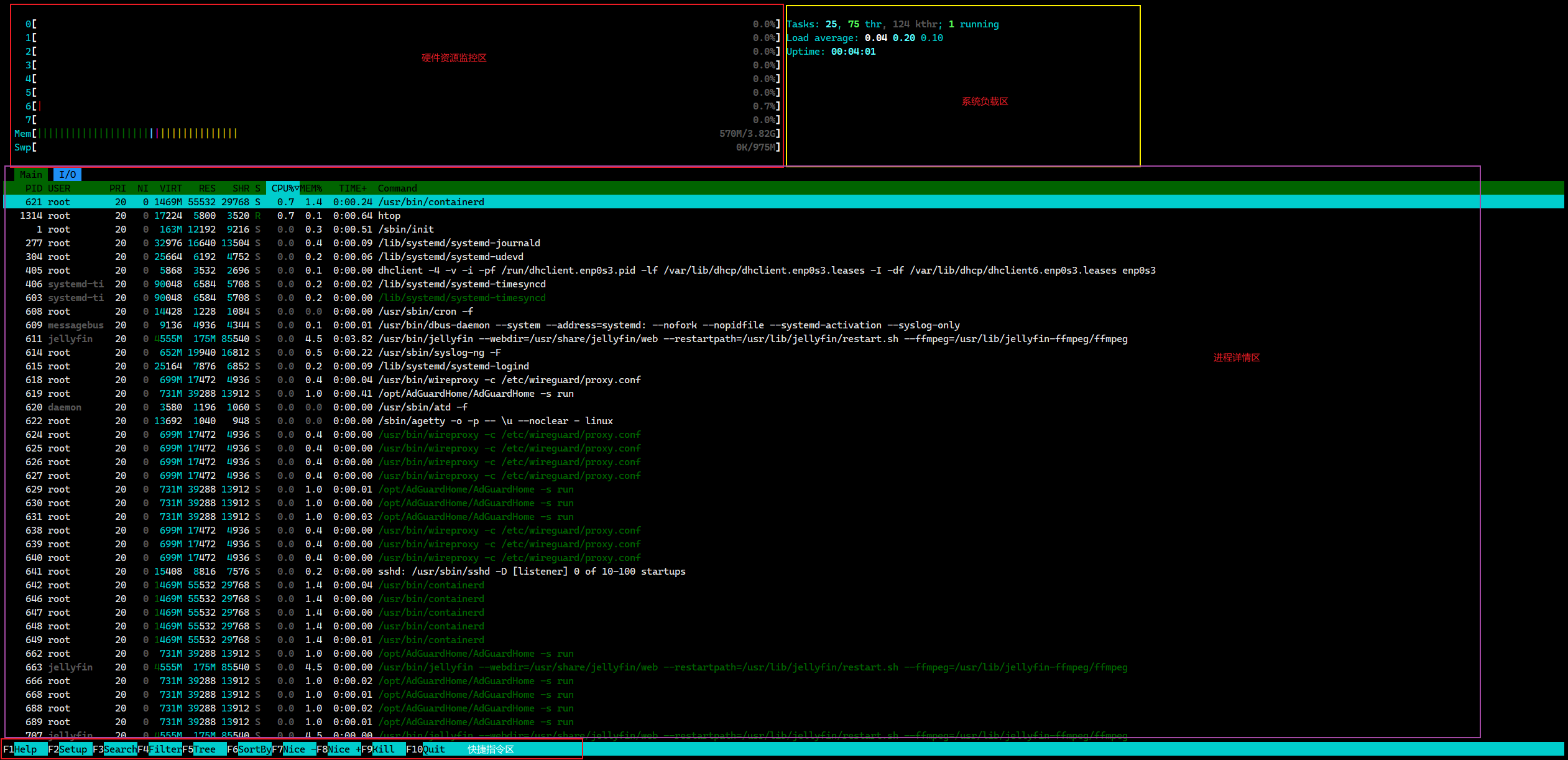The height and width of the screenshot is (760, 1568).
Task: Open Setup with the F2 button
Action: click(70, 749)
